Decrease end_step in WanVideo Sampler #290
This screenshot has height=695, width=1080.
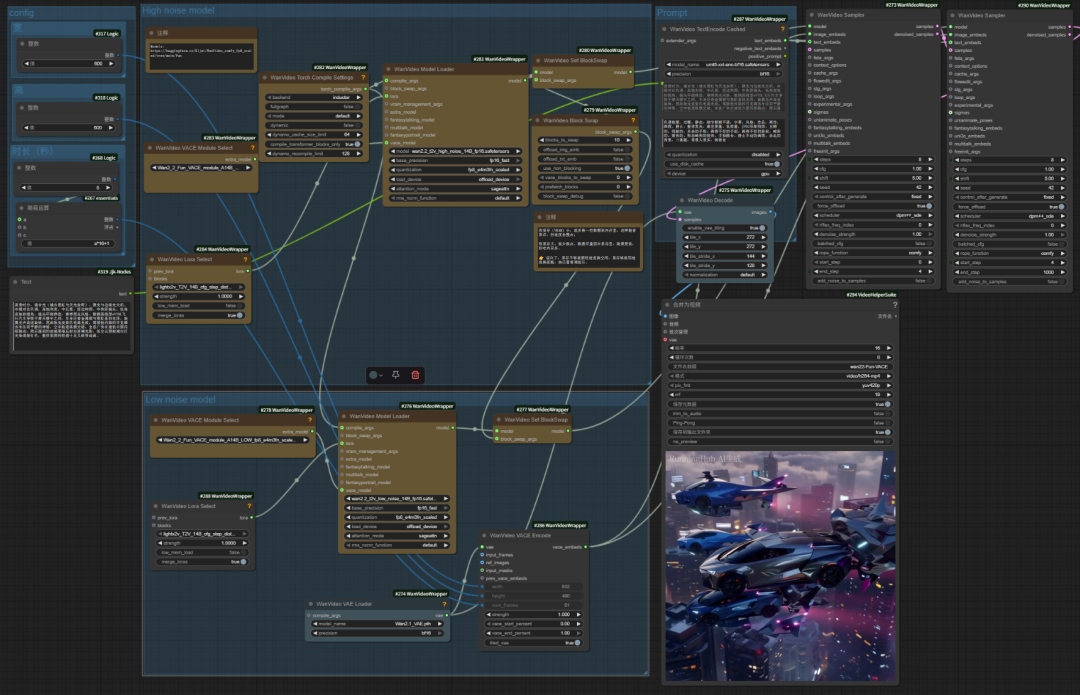(957, 272)
